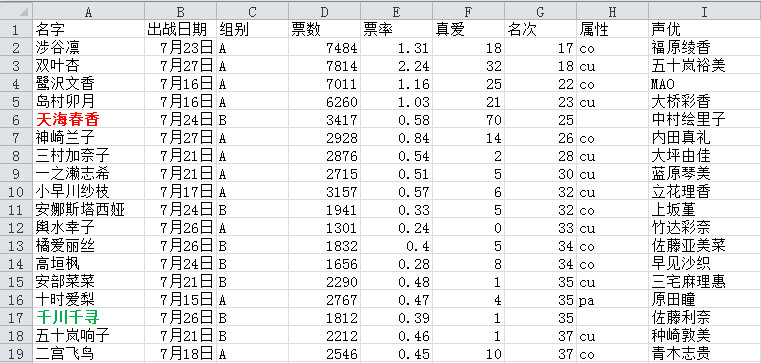Image resolution: width=761 pixels, height=363 pixels.
Task: Click the select-all corner triangle
Action: [17, 10]
